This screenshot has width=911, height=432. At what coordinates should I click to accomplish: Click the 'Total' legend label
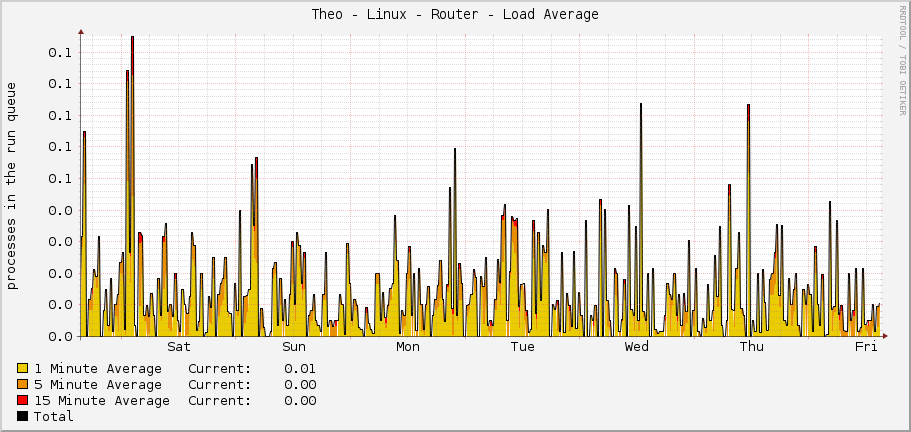click(53, 416)
